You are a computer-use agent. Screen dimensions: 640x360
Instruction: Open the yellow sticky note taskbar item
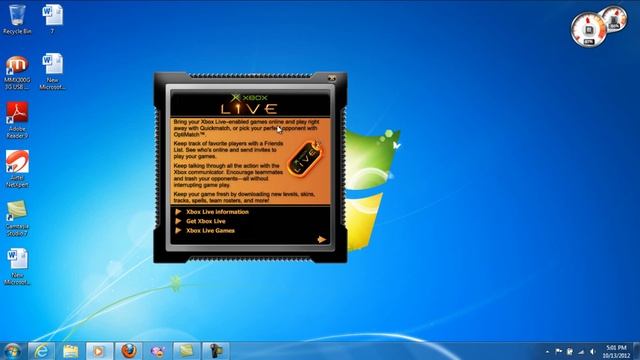(x=187, y=351)
